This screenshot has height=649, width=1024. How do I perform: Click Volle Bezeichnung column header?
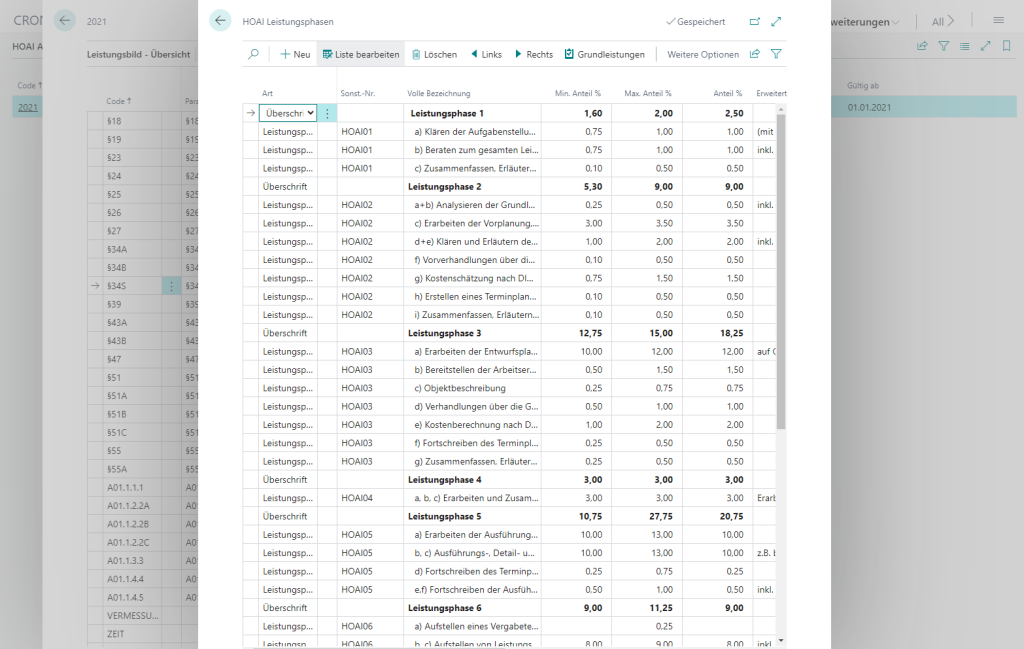(439, 93)
